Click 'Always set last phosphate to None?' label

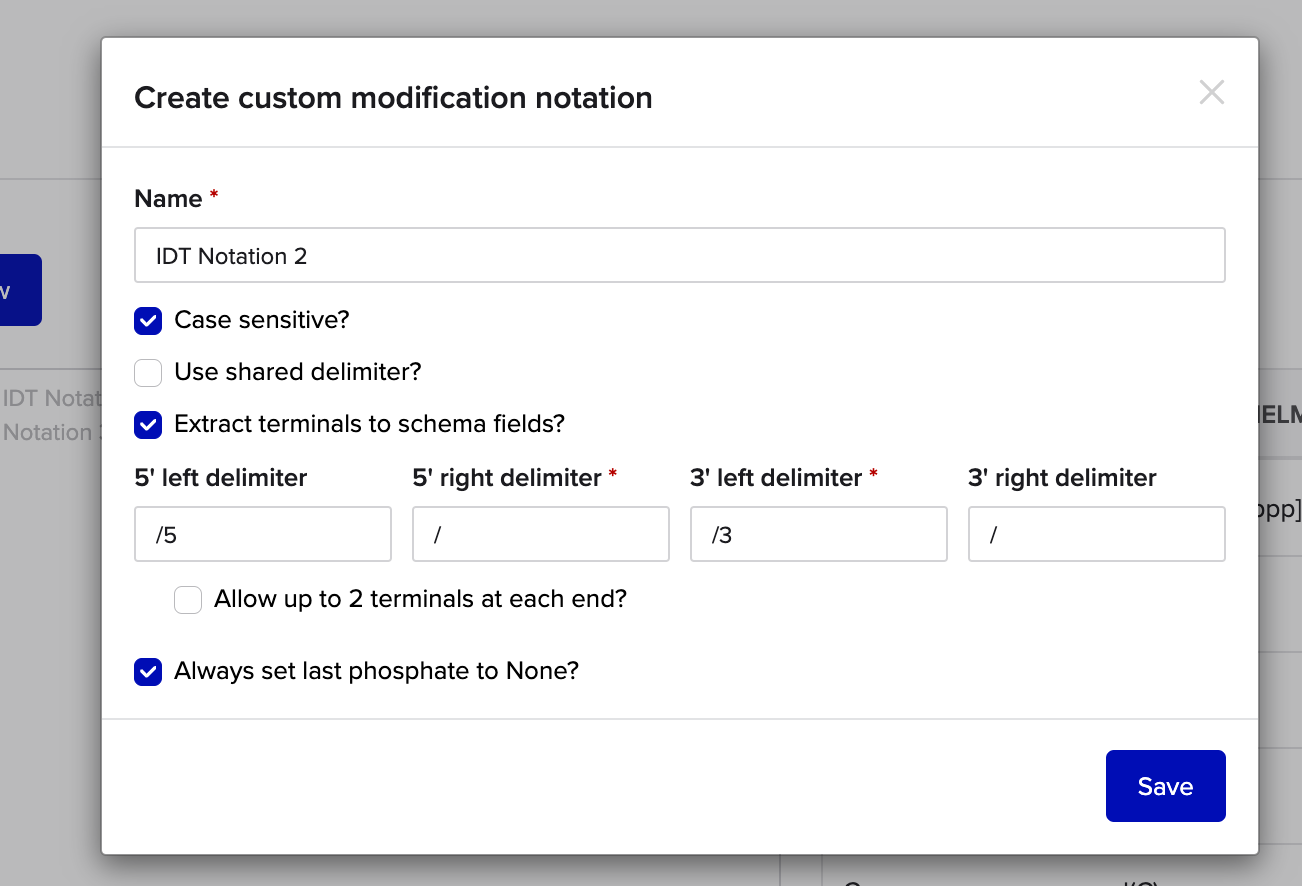pos(376,671)
